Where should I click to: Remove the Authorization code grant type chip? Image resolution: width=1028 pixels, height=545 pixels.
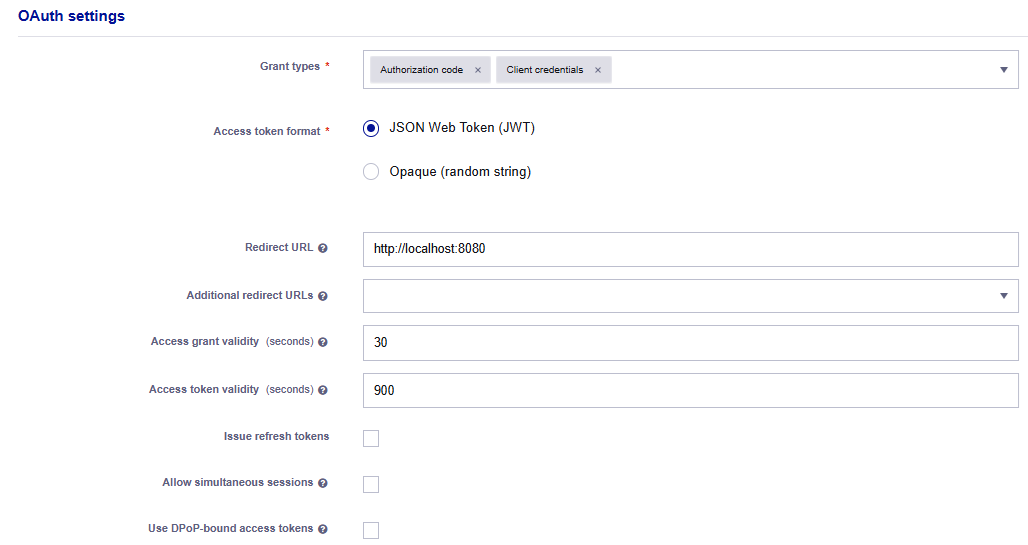click(x=478, y=70)
